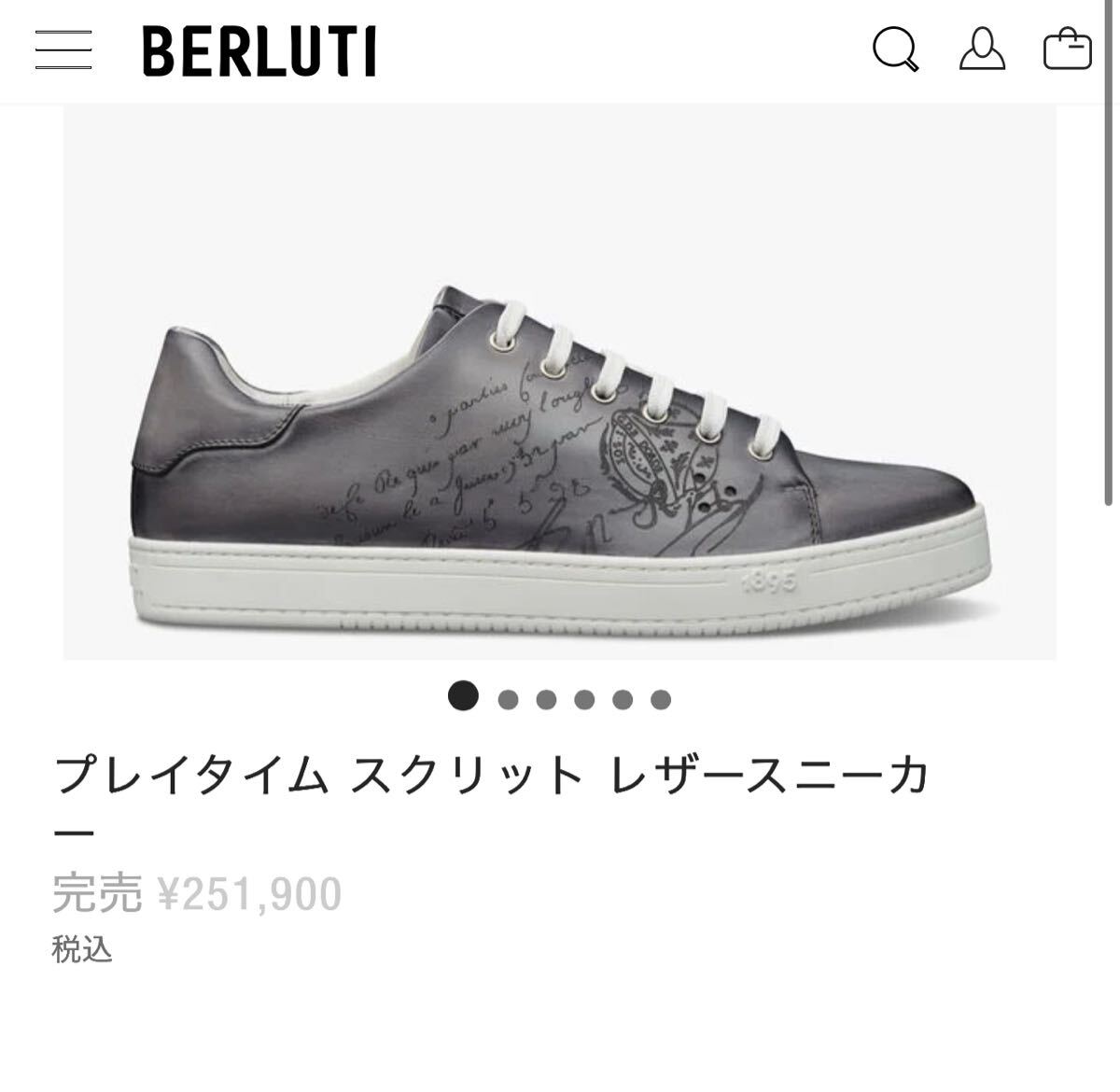Click the BERLUTI logo

[259, 50]
